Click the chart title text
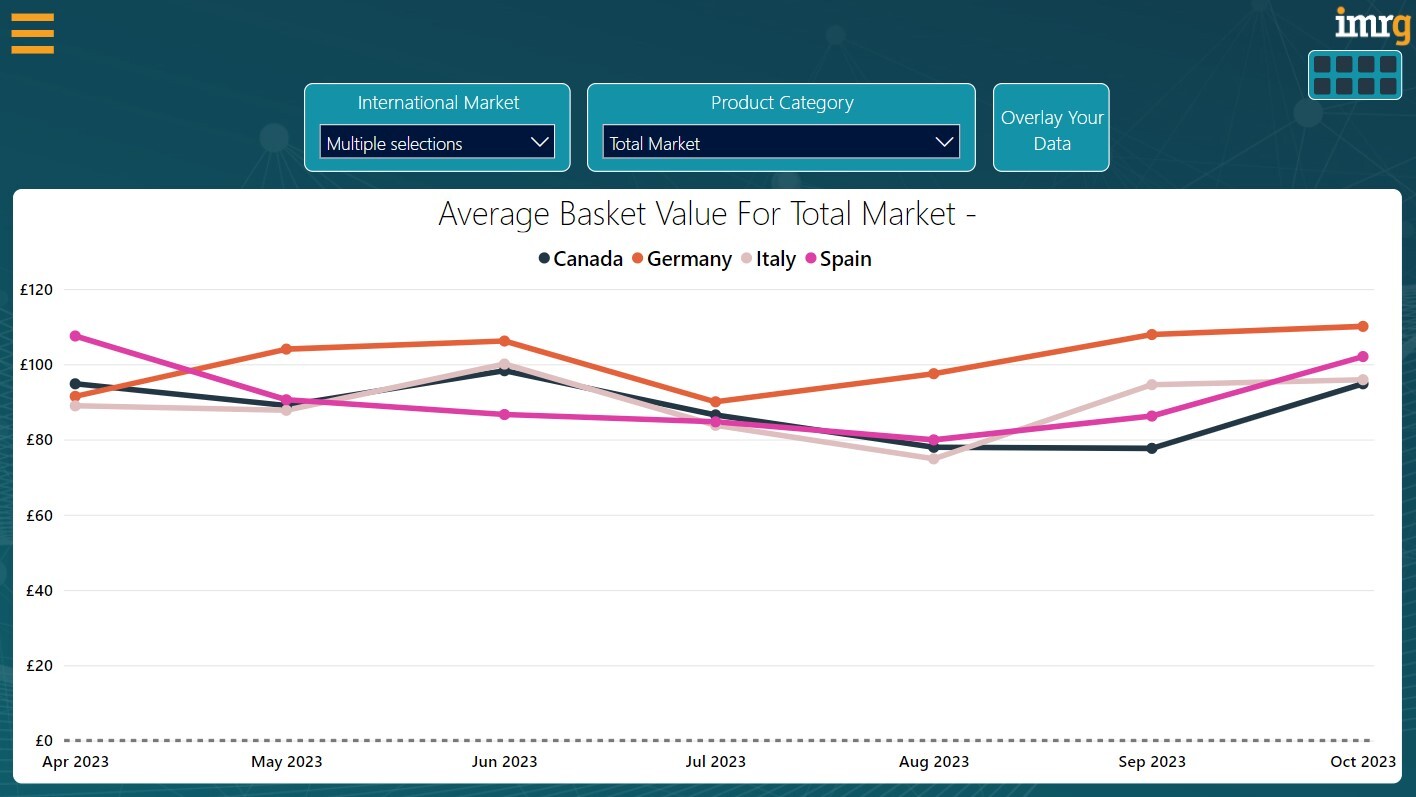This screenshot has width=1416, height=797. click(x=707, y=214)
